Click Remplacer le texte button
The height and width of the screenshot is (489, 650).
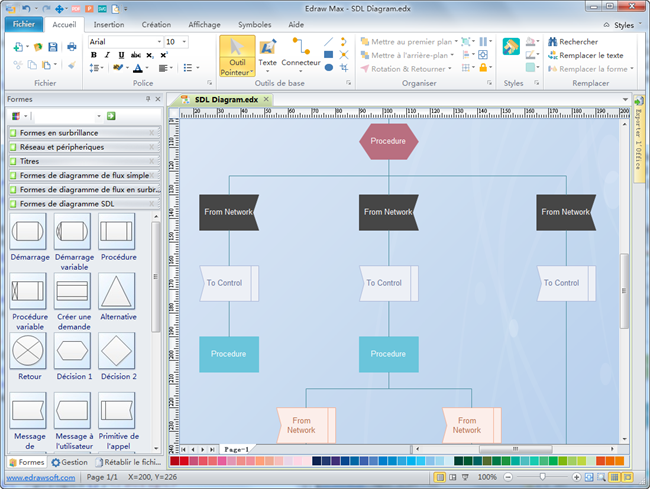(x=584, y=56)
